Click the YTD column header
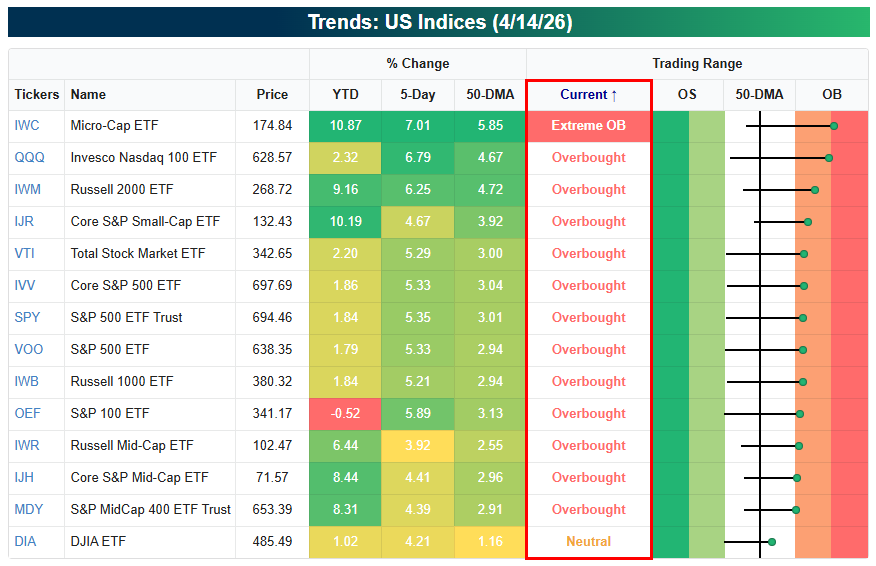This screenshot has height=566, width=876. coord(345,94)
